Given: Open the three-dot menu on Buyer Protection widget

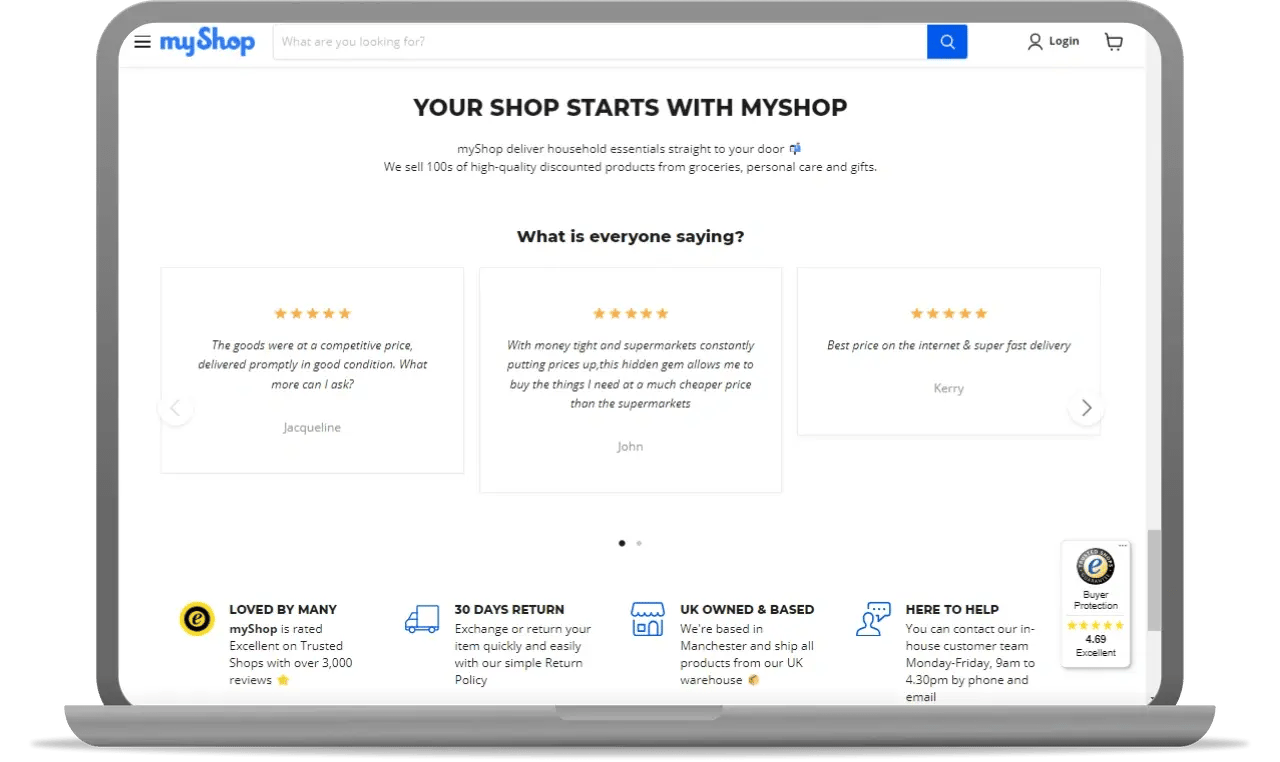Looking at the screenshot, I should pos(1123,546).
